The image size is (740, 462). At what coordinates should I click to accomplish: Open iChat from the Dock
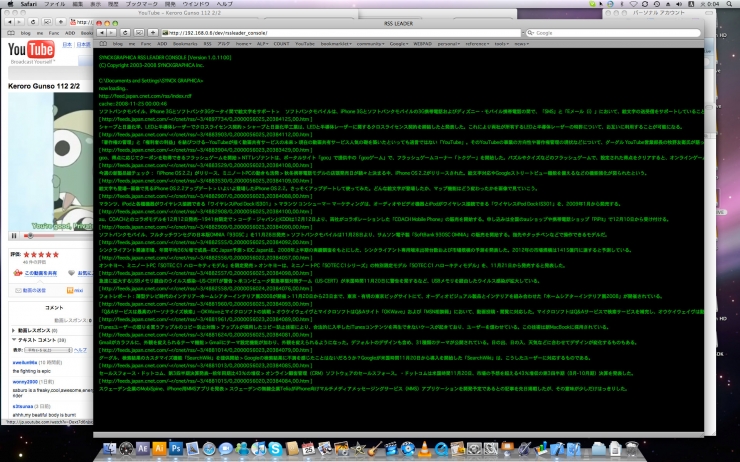pos(225,448)
